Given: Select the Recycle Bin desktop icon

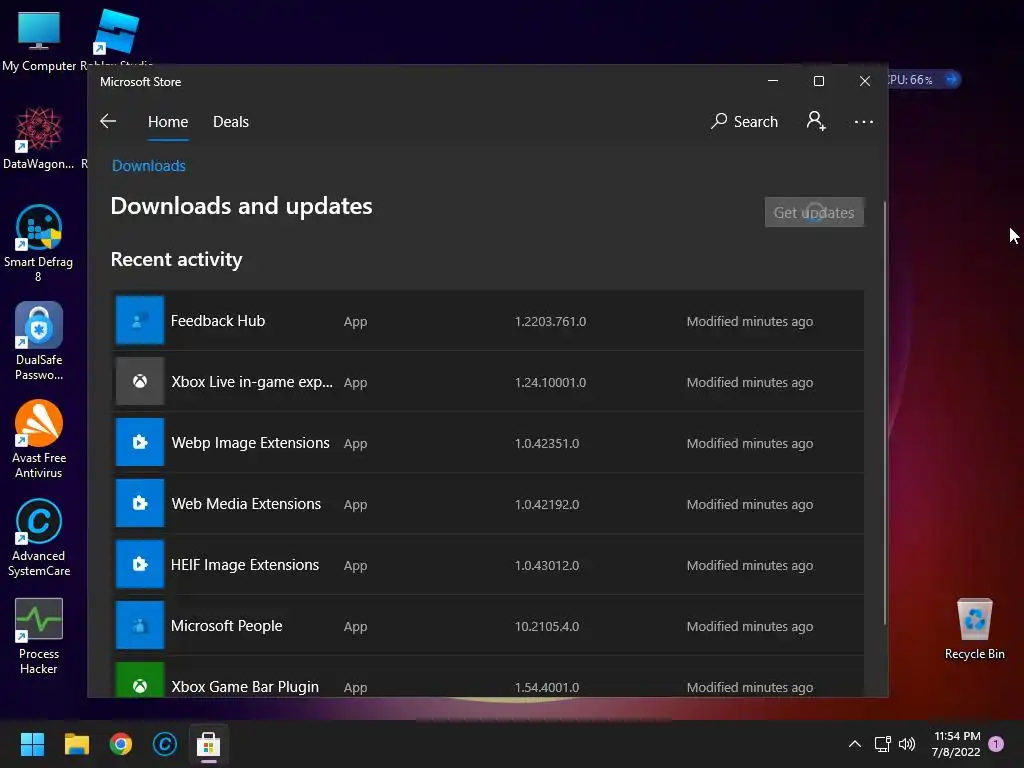Looking at the screenshot, I should coord(974,628).
